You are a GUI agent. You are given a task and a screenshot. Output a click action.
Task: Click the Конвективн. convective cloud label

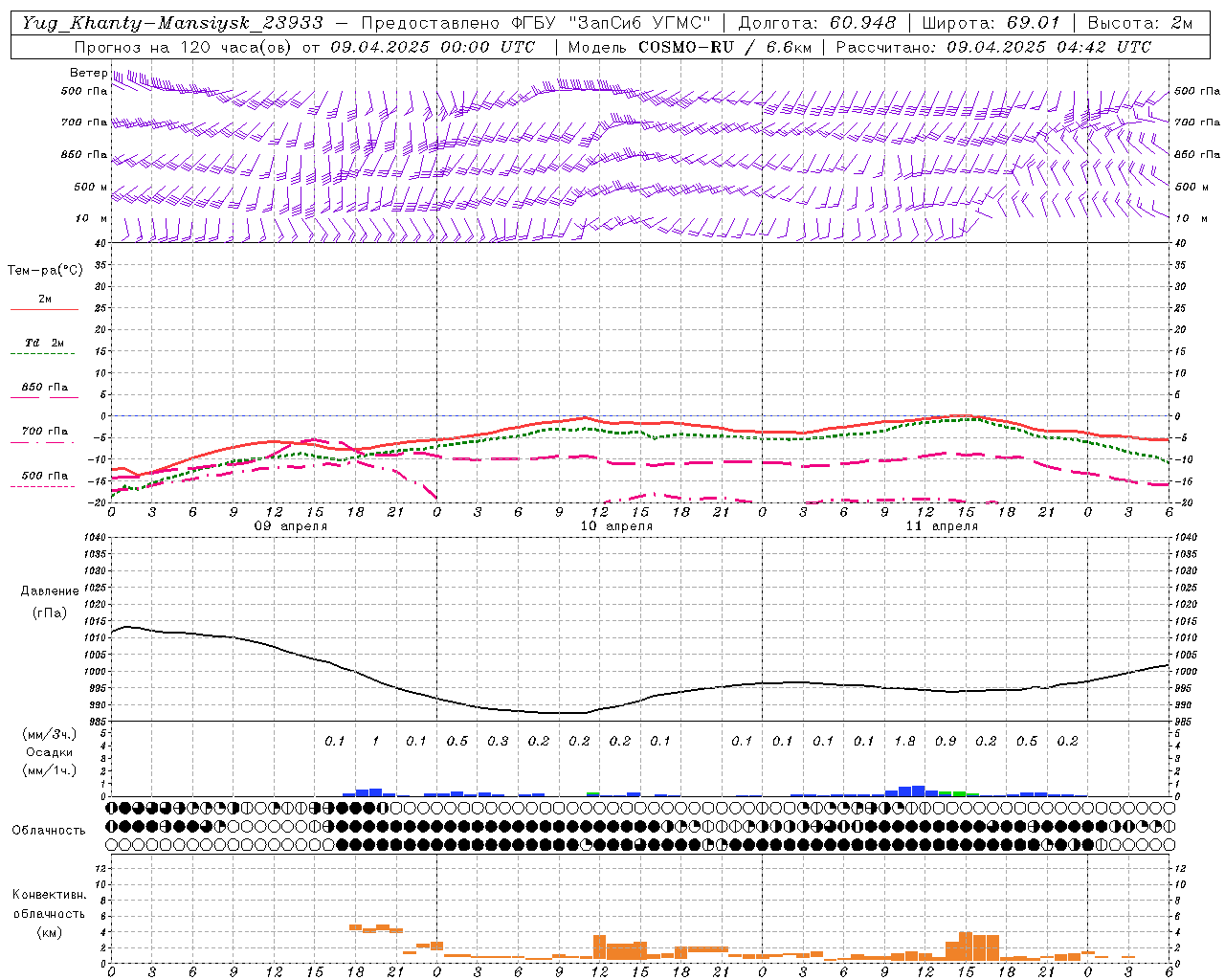(49, 895)
